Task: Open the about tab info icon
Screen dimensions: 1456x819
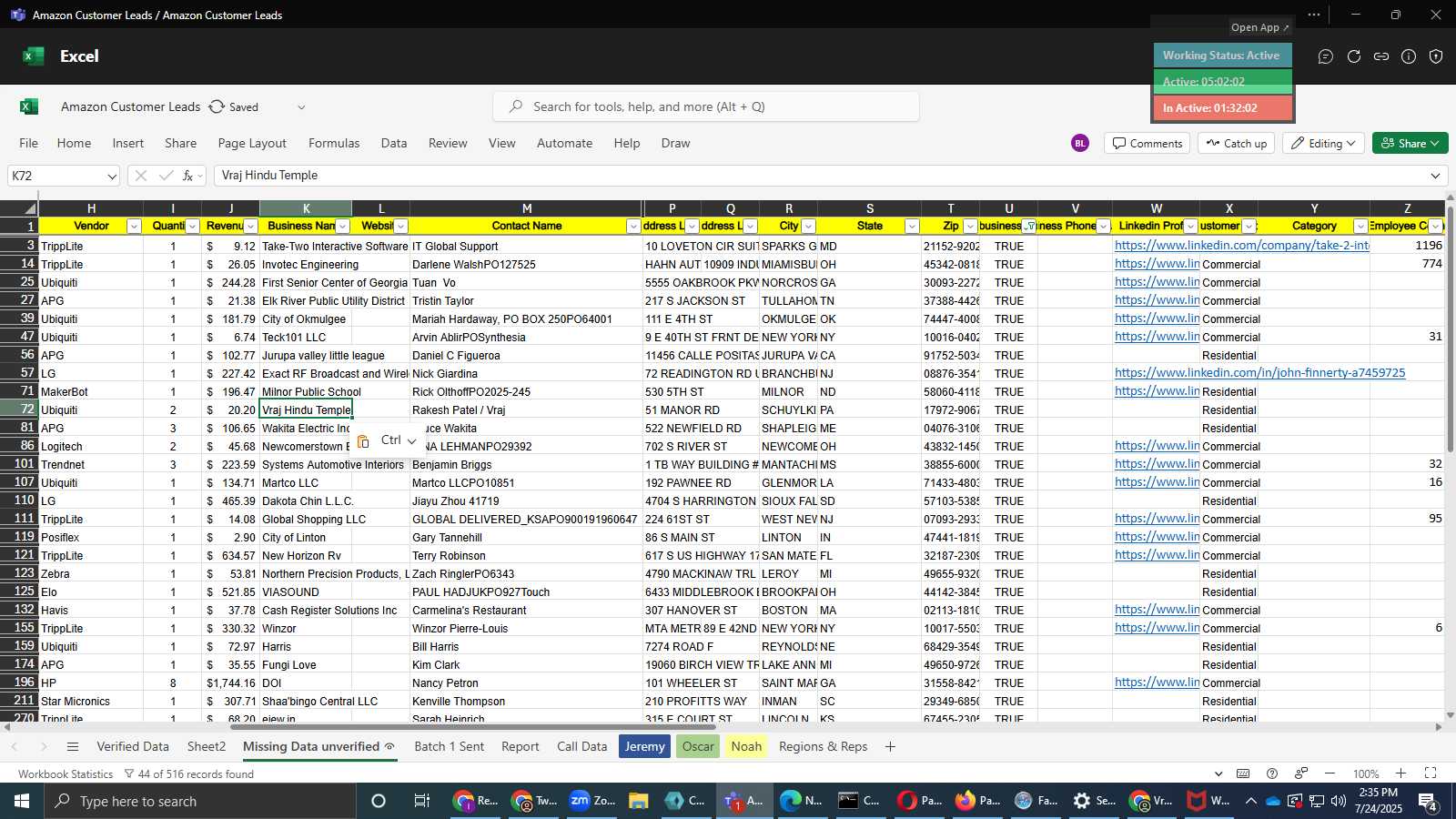Action: [1409, 56]
